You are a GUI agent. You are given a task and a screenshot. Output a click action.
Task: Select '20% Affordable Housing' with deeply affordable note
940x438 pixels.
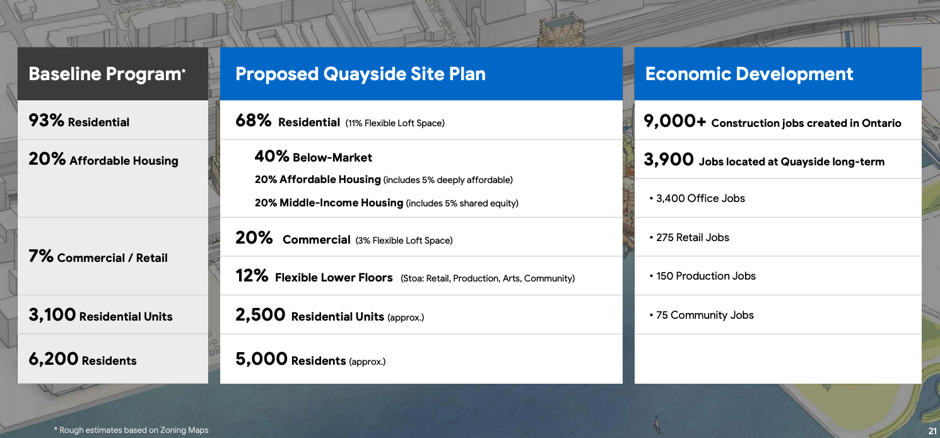click(384, 179)
